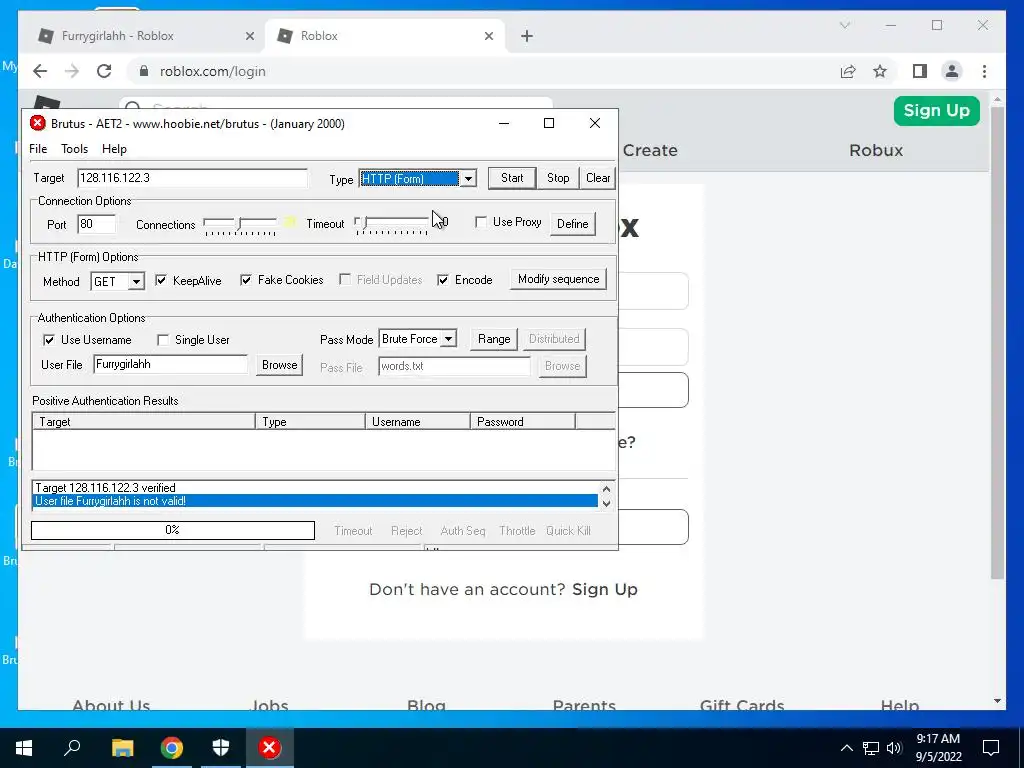Open the Brutus File menu

click(38, 149)
